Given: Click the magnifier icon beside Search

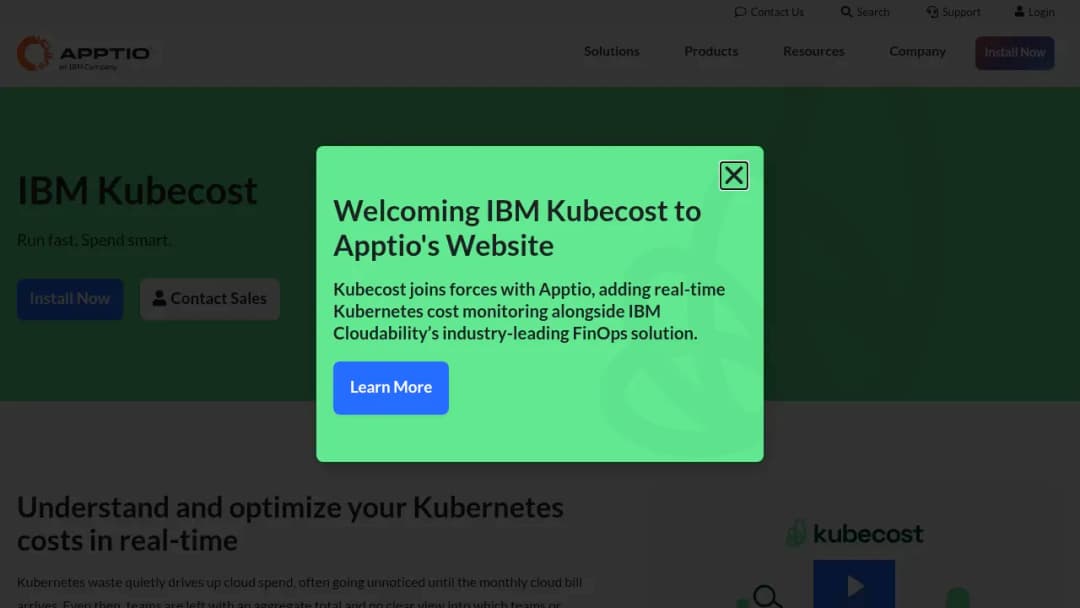Looking at the screenshot, I should (x=847, y=12).
